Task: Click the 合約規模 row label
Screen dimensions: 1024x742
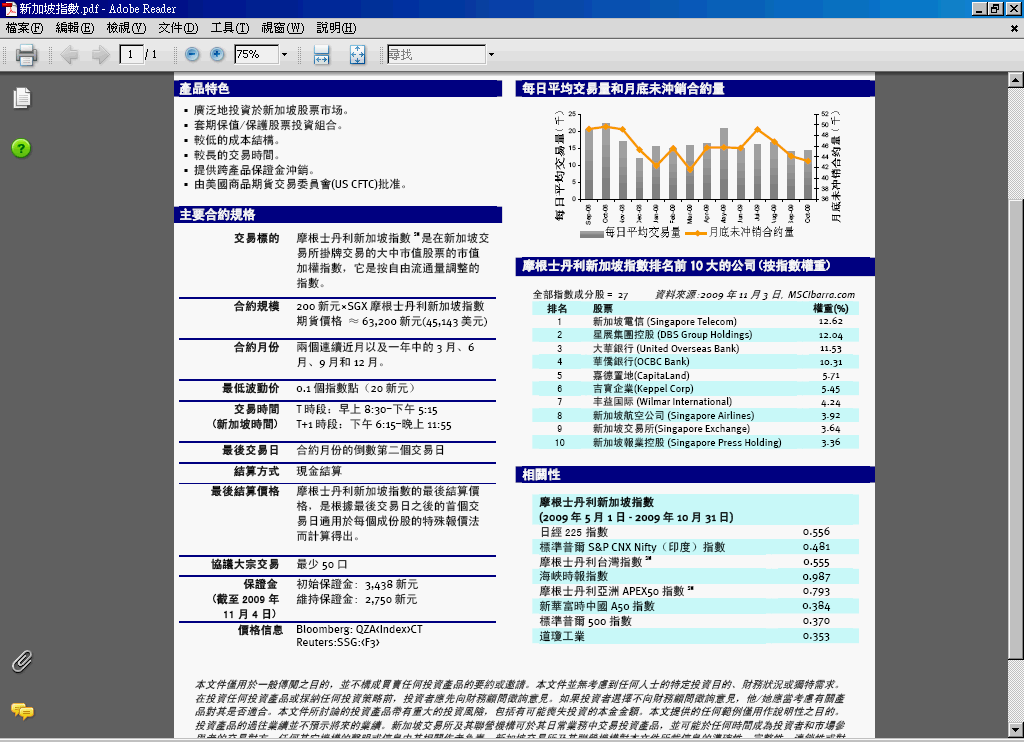Action: [257, 306]
